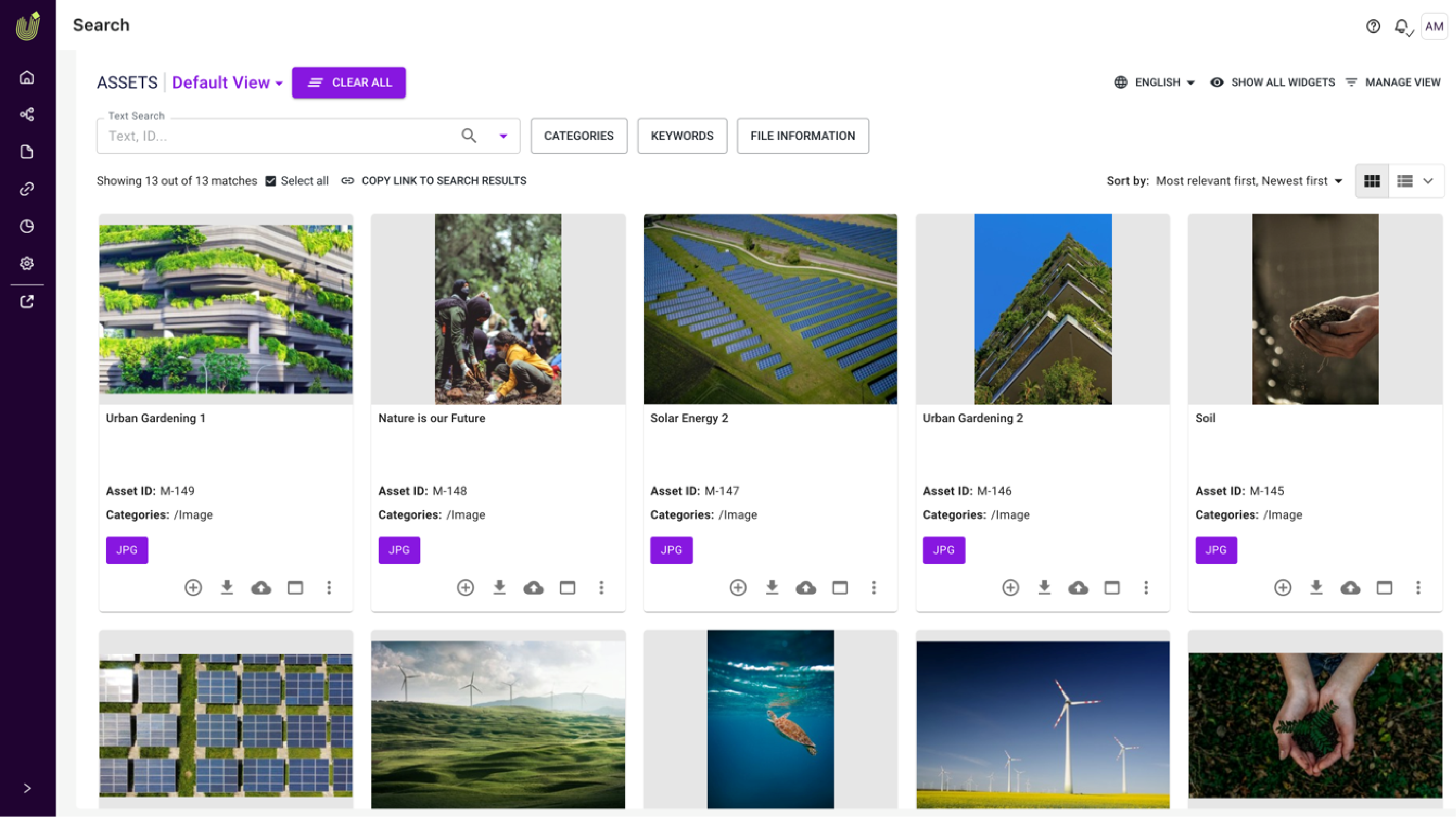This screenshot has height=817, width=1456.
Task: Open the workflow share icon in sidebar
Action: coord(27,115)
